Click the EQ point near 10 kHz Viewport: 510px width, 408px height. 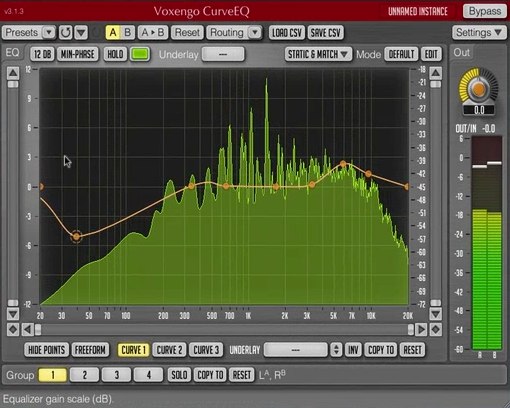368,174
